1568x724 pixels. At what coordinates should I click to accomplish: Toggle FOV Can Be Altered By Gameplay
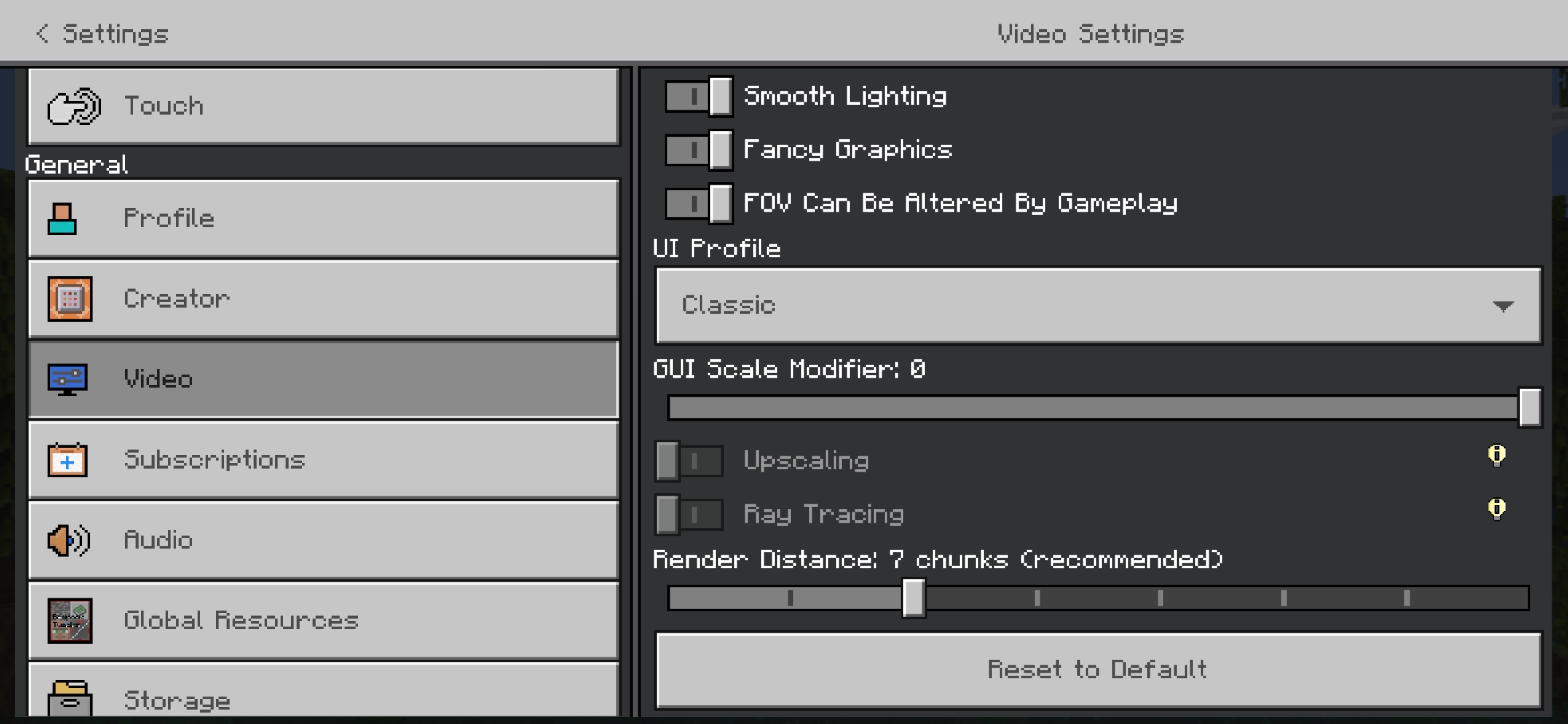pyautogui.click(x=698, y=203)
